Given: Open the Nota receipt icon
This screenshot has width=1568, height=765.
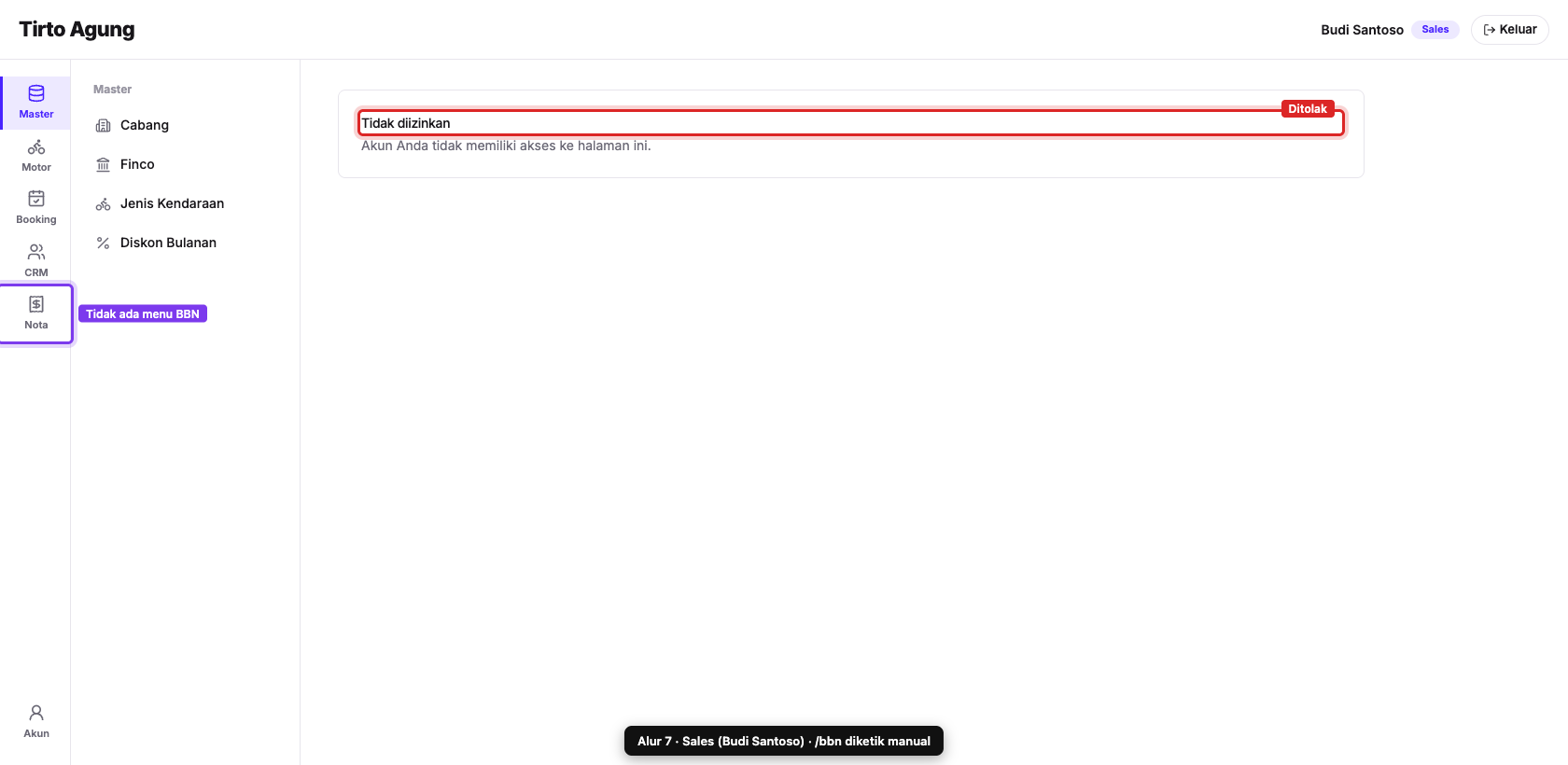Looking at the screenshot, I should tap(36, 304).
